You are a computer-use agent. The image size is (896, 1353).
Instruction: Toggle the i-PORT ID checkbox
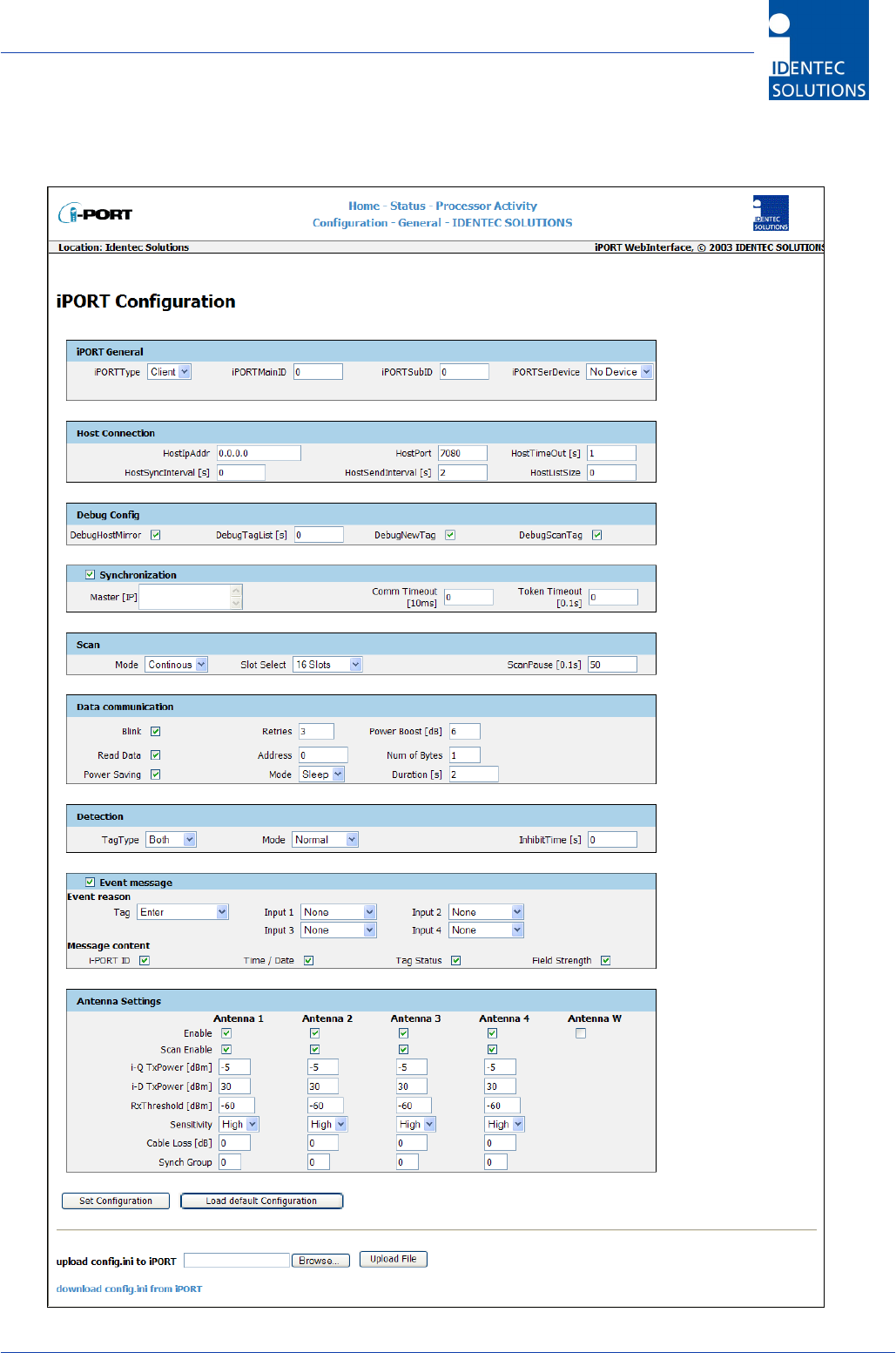click(x=145, y=961)
